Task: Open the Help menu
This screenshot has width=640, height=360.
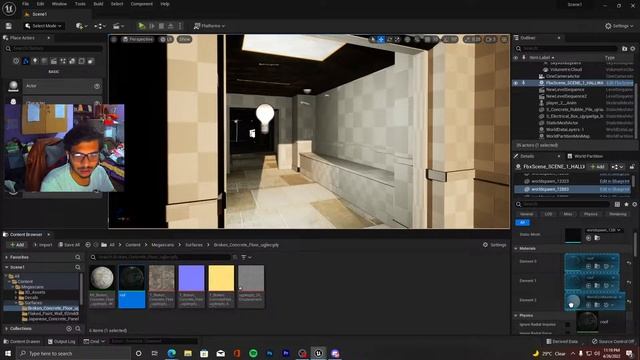Action: coord(165,4)
